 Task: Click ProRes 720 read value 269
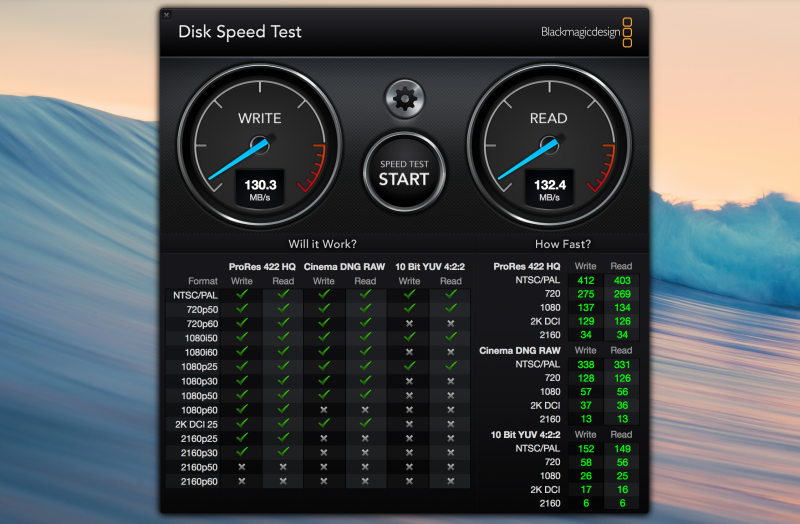[x=622, y=294]
